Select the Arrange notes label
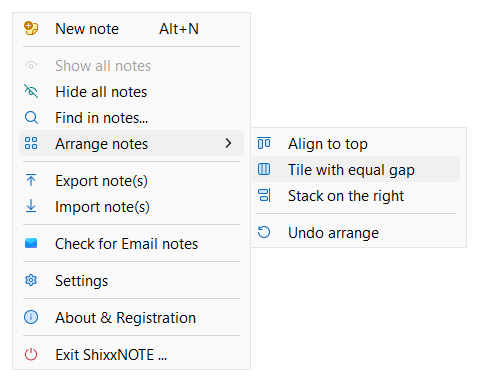Image resolution: width=479 pixels, height=382 pixels. 101,144
